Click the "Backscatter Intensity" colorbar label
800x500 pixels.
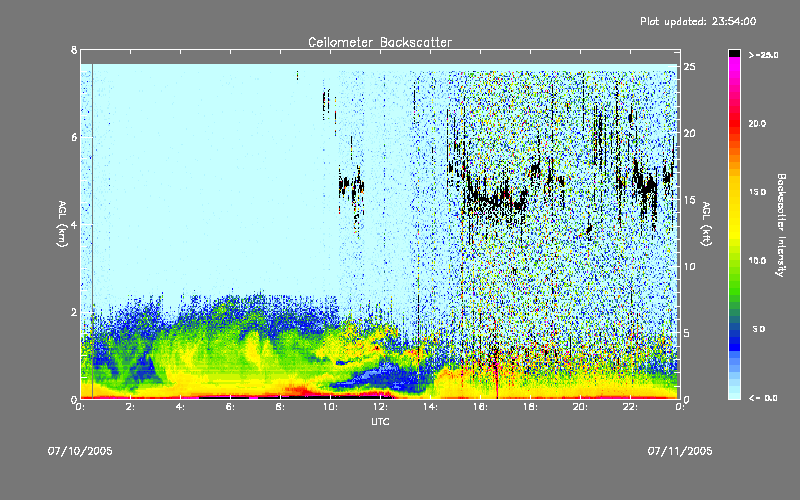781,225
